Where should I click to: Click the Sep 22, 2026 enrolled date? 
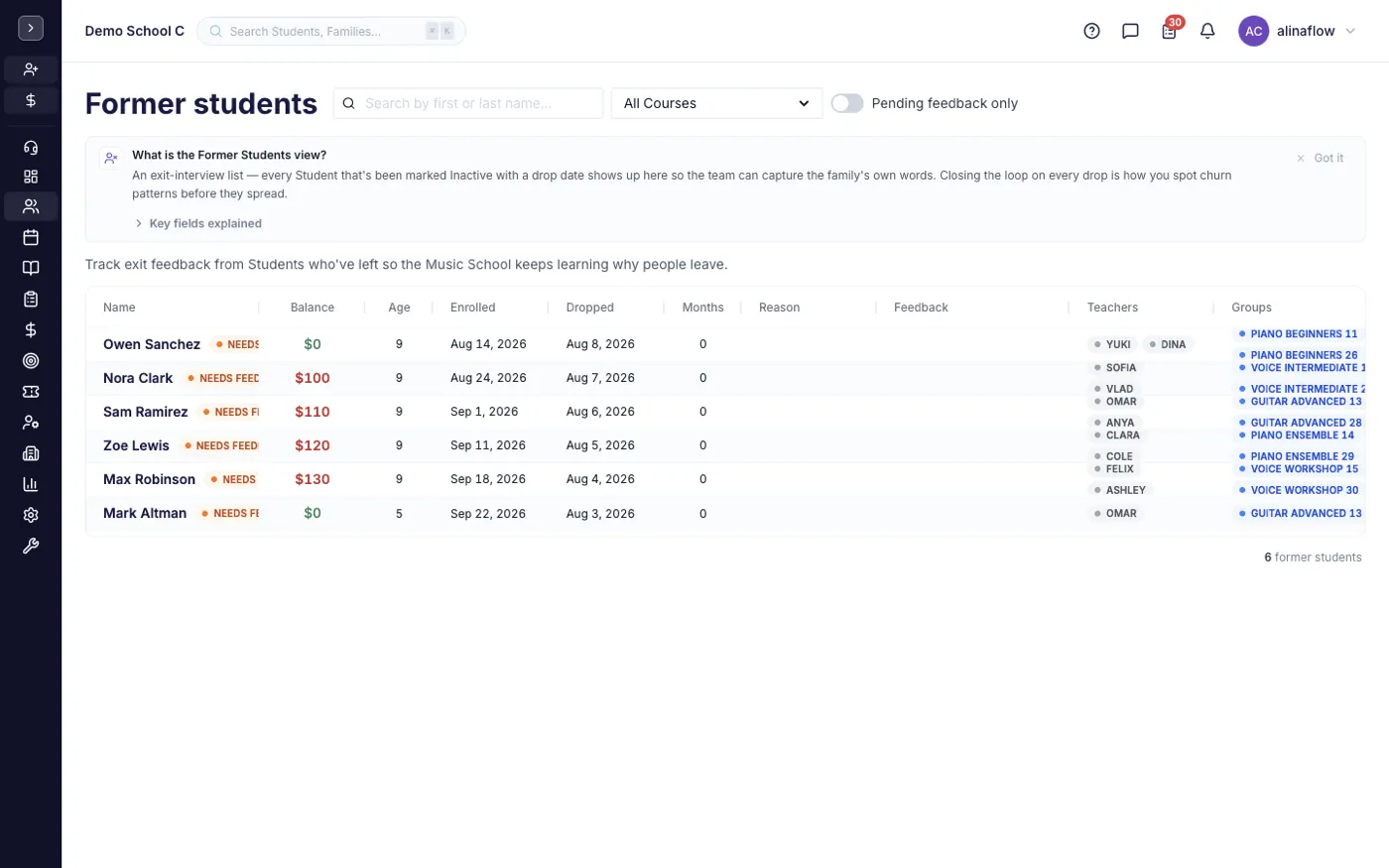488,514
